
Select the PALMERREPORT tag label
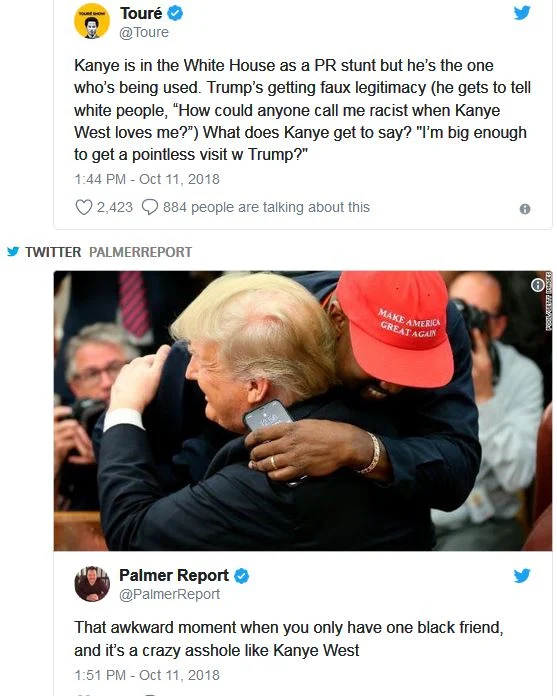(x=140, y=252)
